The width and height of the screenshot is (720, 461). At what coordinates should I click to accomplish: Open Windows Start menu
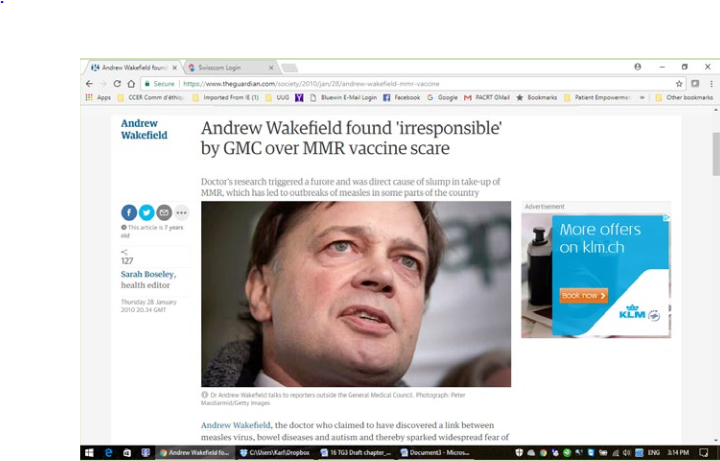[x=89, y=453]
